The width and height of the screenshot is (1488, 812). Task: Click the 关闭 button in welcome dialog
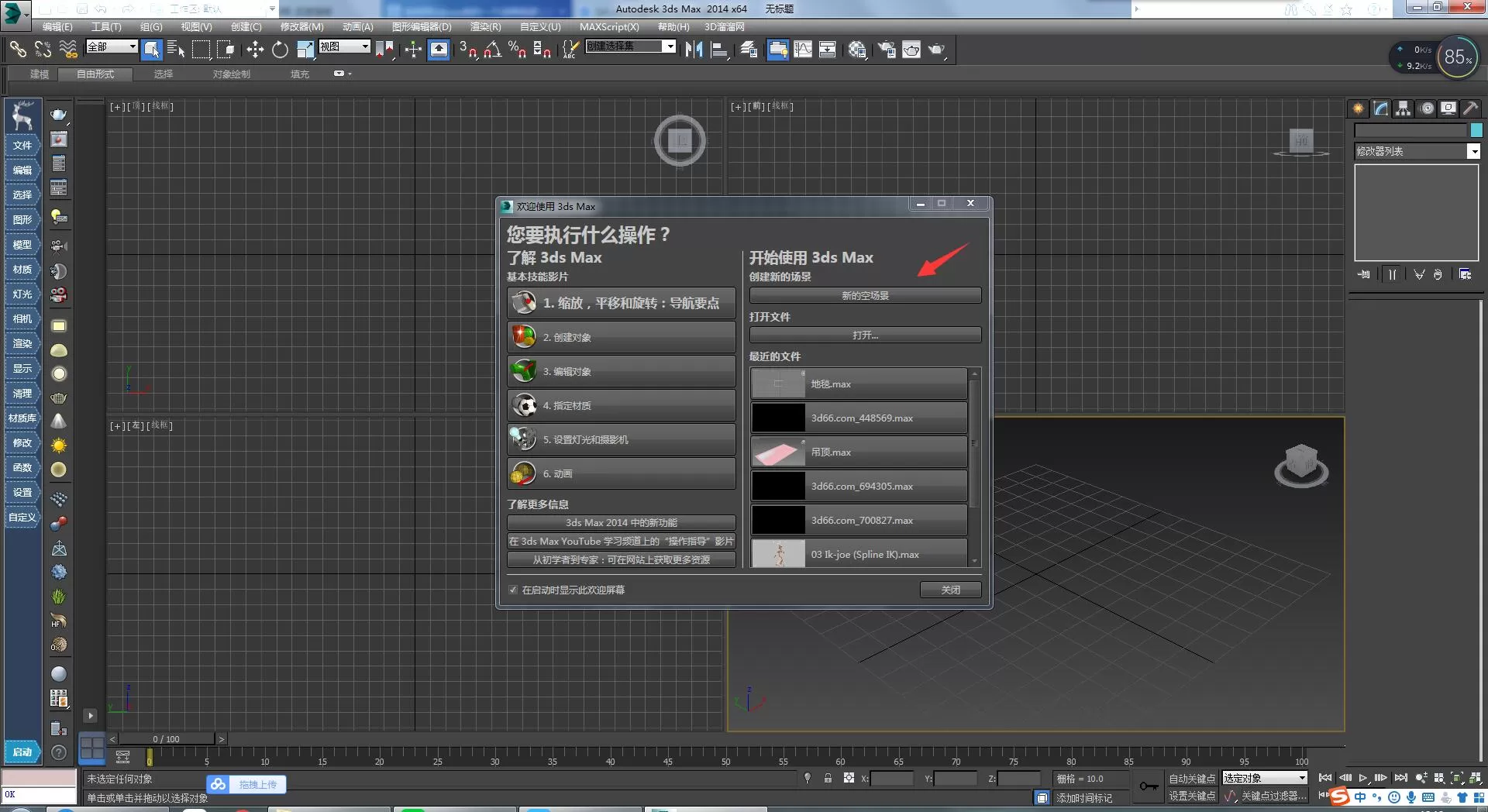coord(950,590)
